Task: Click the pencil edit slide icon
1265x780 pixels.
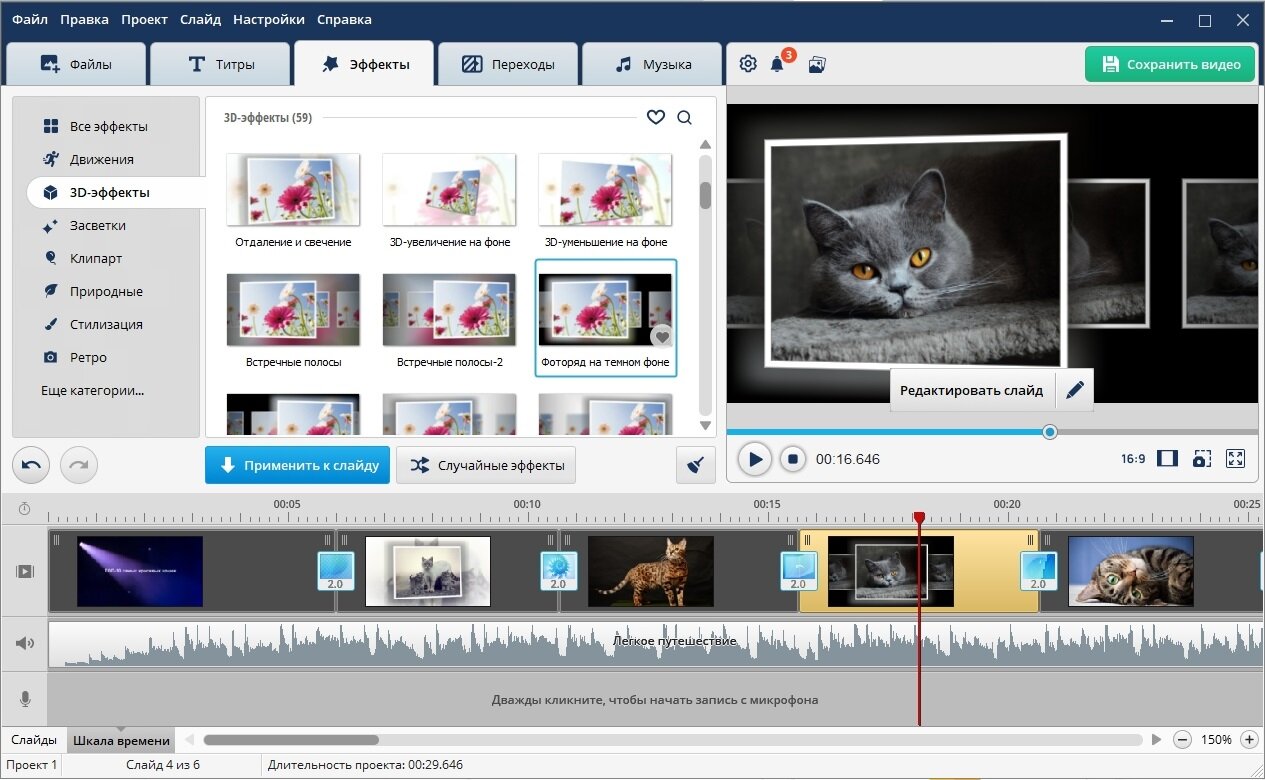Action: pyautogui.click(x=1075, y=390)
